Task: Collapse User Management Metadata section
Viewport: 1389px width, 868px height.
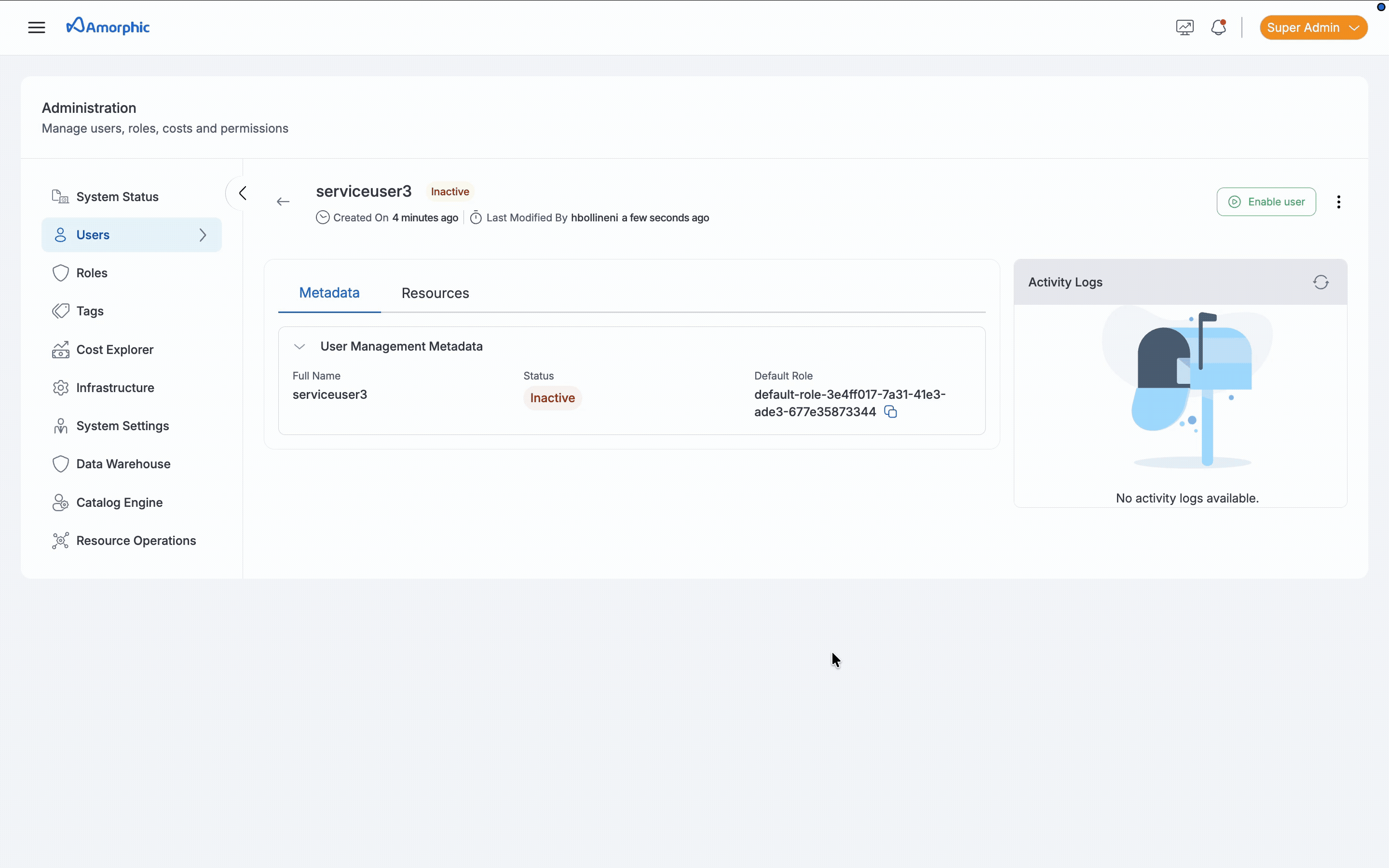Action: 299,346
